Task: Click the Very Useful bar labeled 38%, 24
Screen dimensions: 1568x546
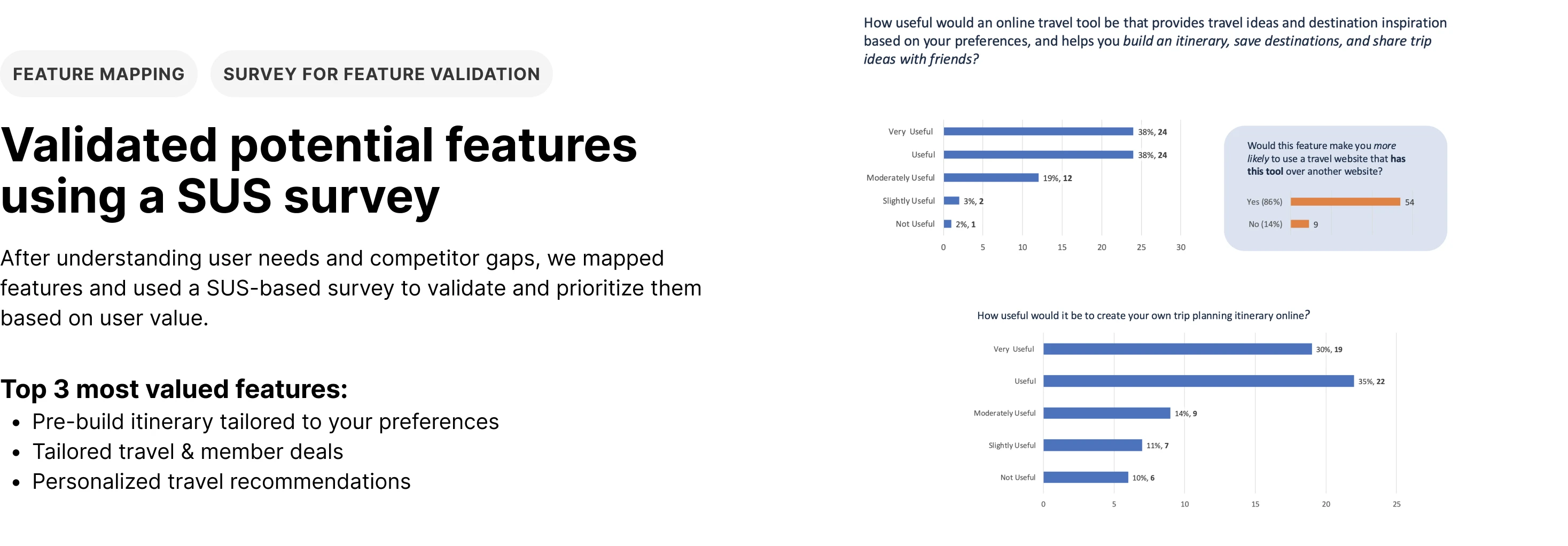Action: click(1039, 131)
